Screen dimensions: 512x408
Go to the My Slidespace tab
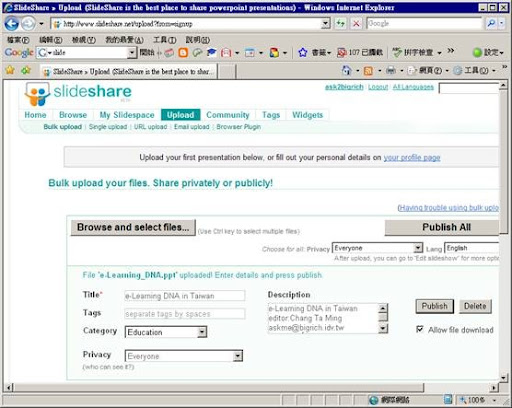click(127, 115)
